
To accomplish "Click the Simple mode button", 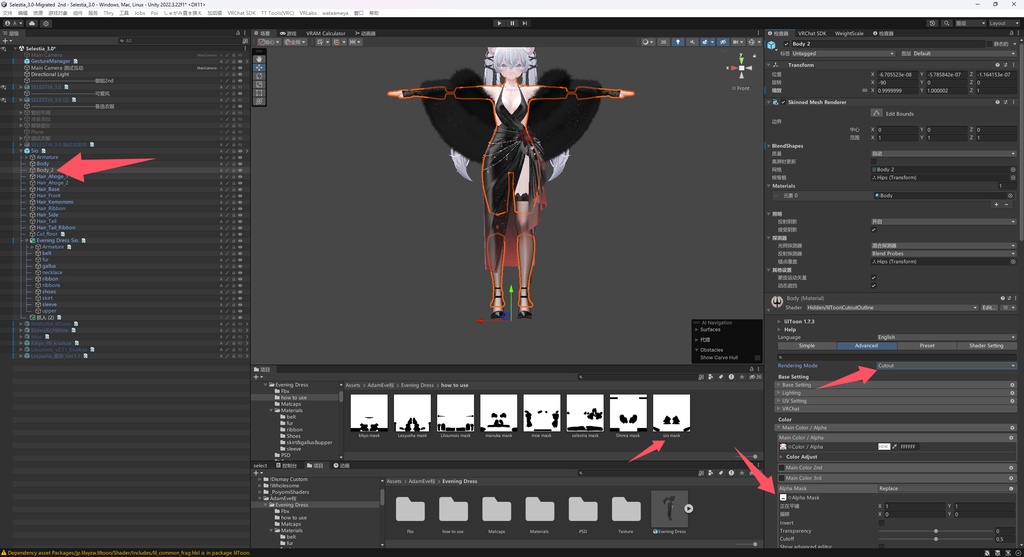I will tap(807, 345).
